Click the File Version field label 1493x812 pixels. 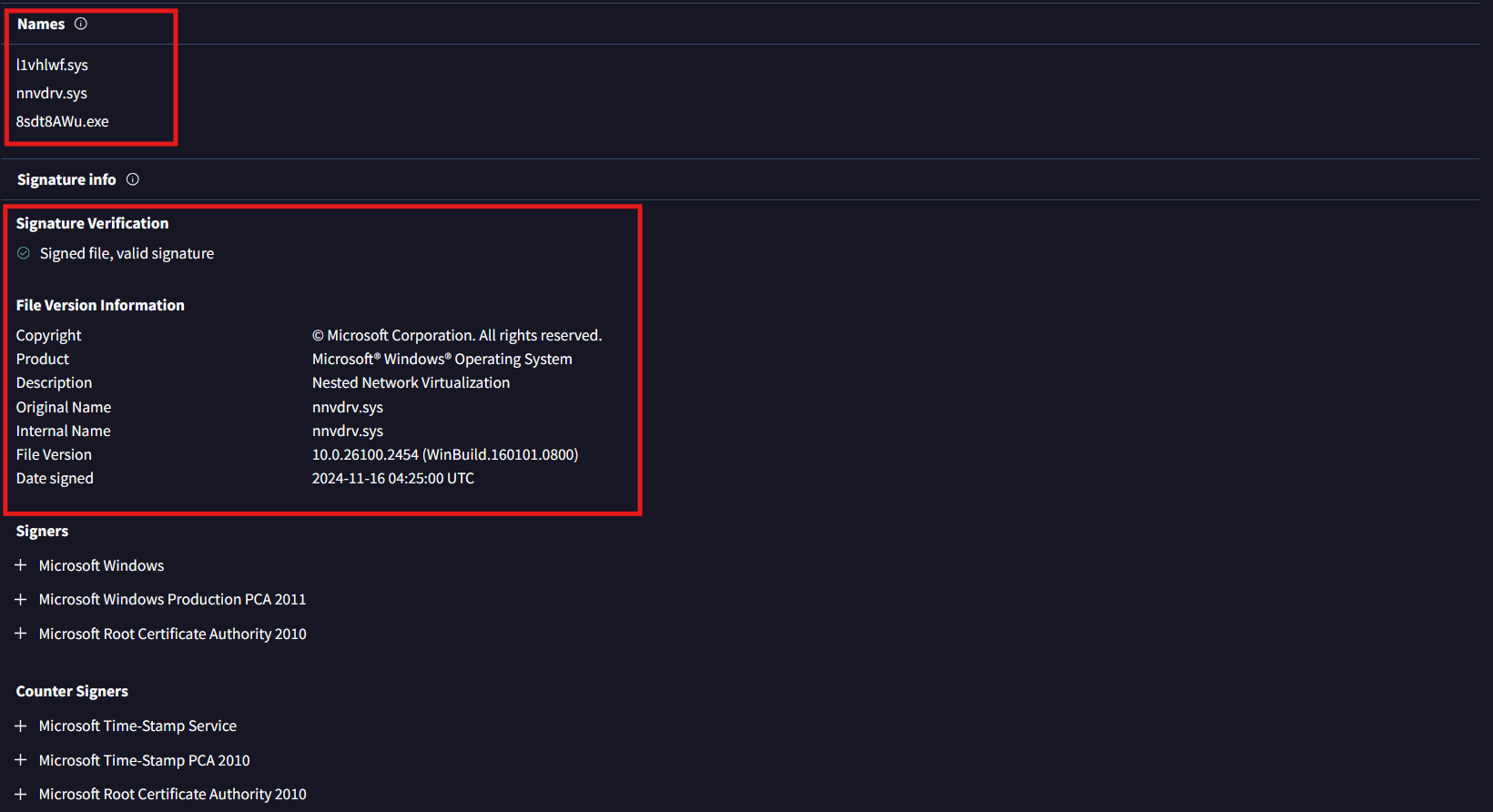pyautogui.click(x=54, y=454)
